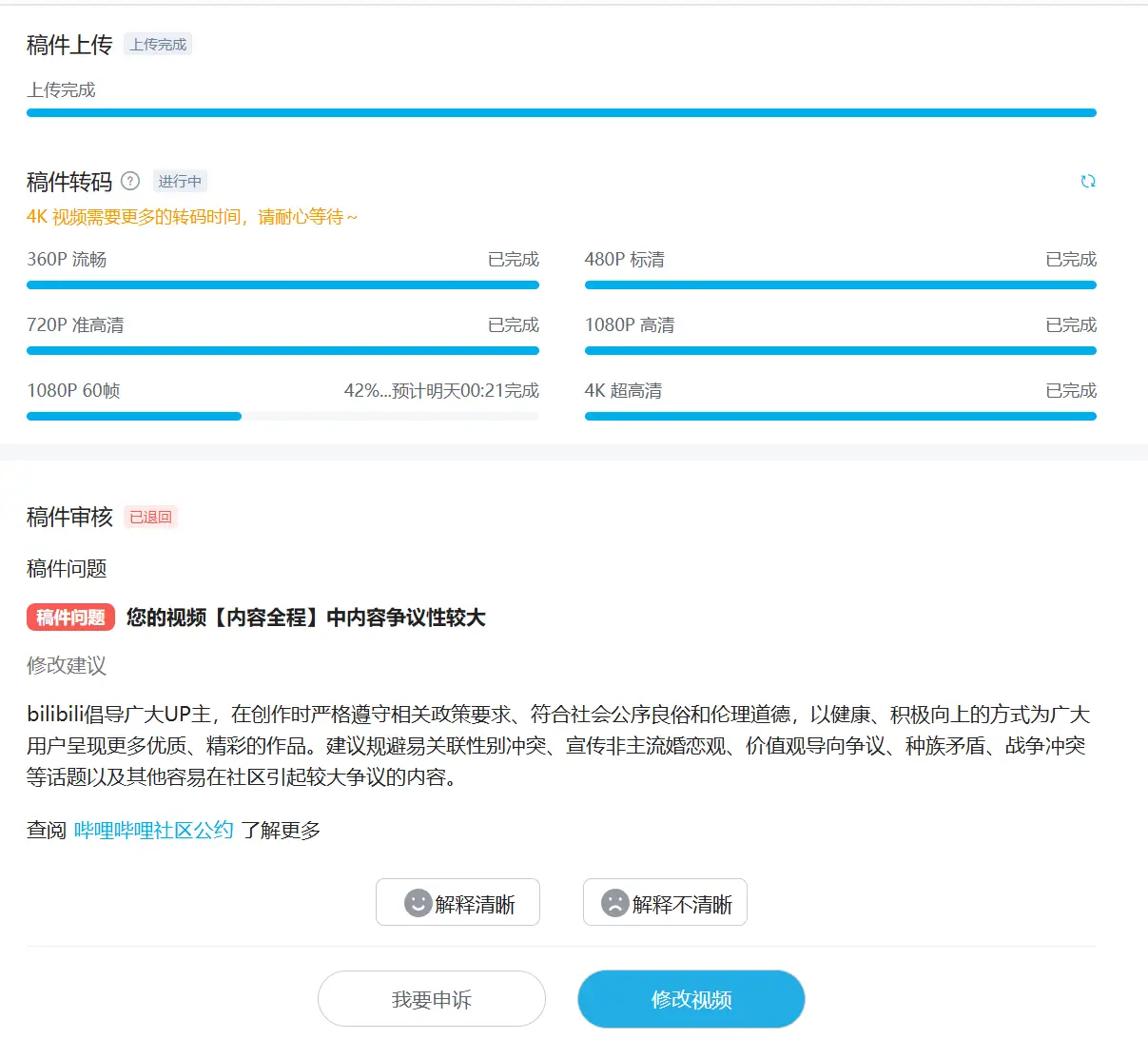Click the 1080P 高清 progress bar
Viewport: 1148px width, 1059px height.
840,350
